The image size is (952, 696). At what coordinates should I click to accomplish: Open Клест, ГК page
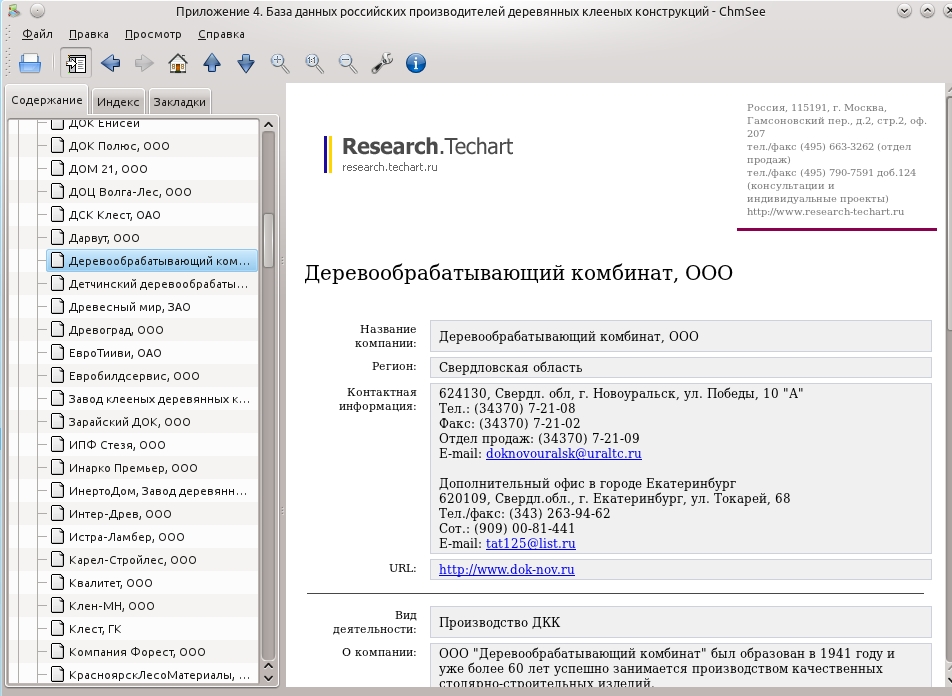pyautogui.click(x=95, y=629)
